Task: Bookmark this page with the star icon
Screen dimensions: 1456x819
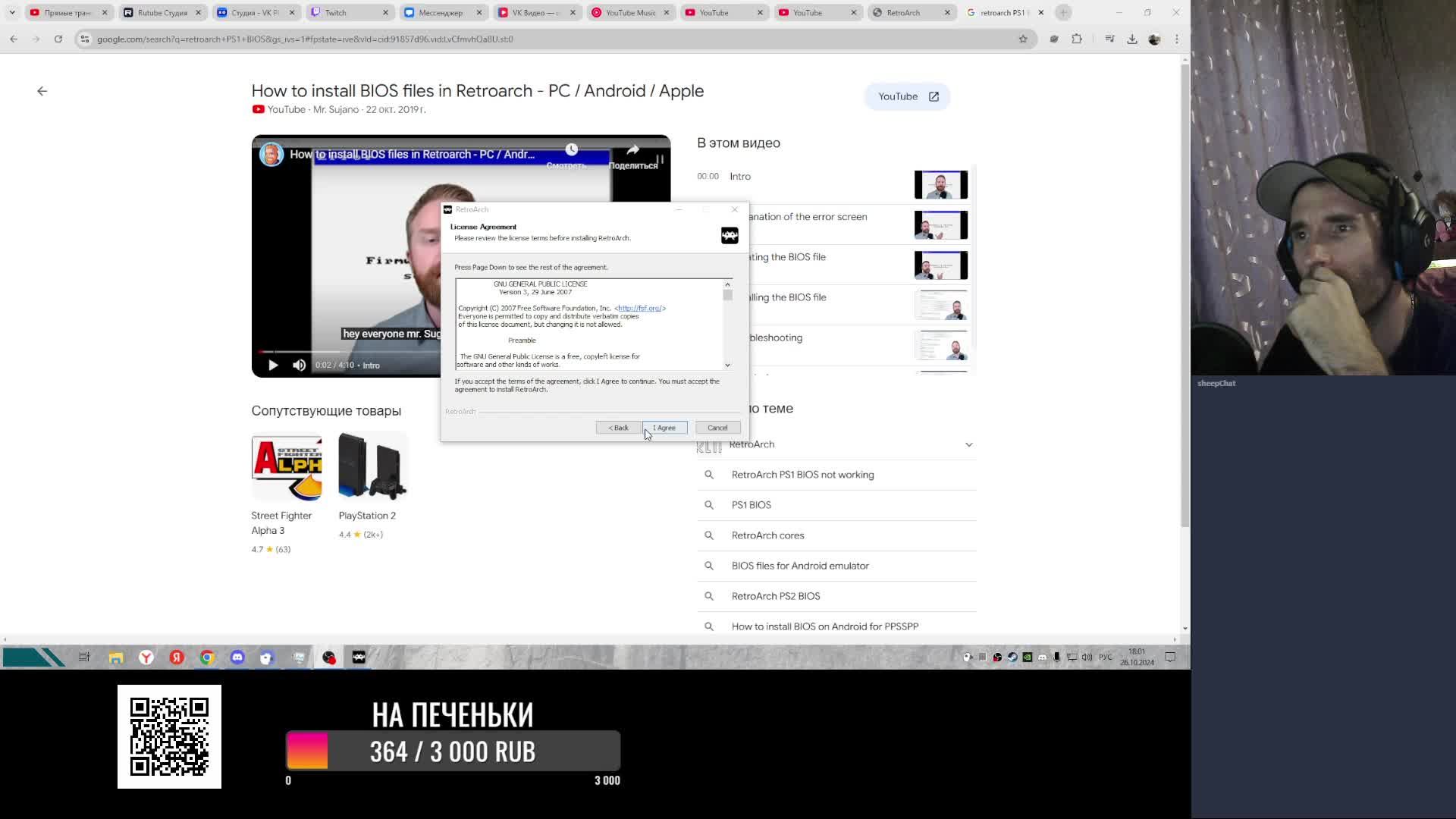Action: click(x=1023, y=39)
